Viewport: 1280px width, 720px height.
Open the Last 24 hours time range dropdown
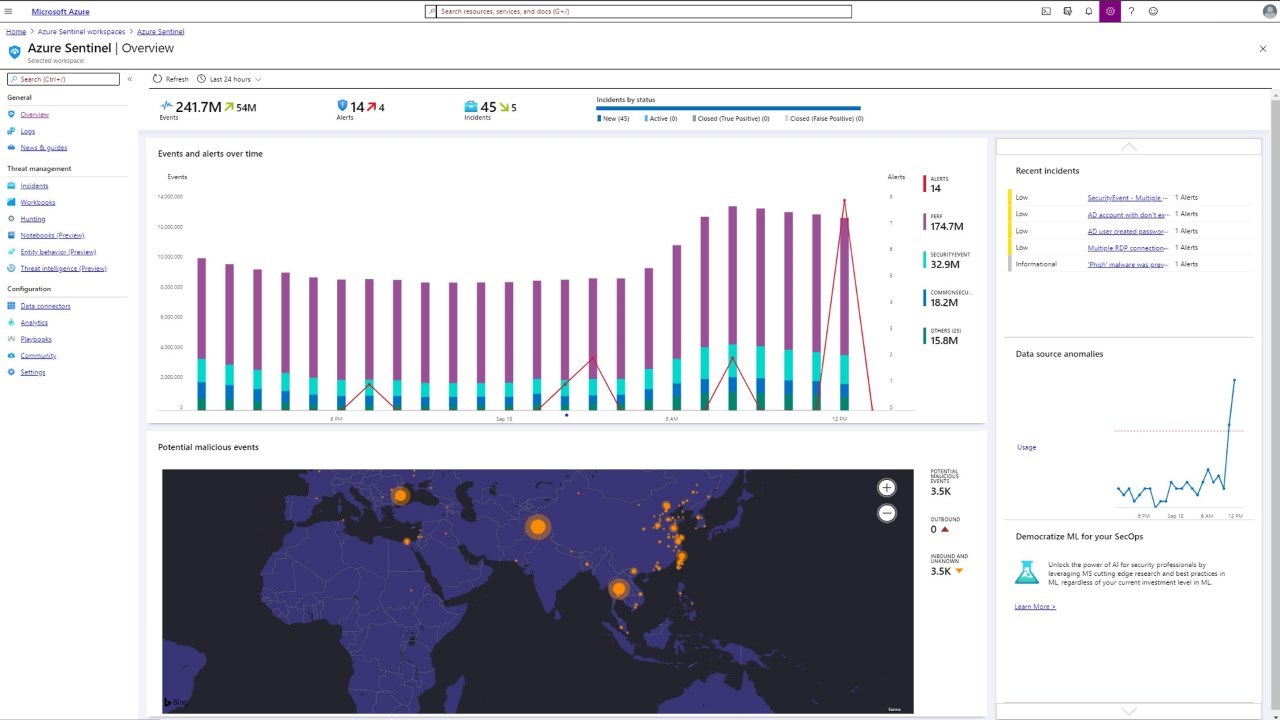(x=229, y=79)
